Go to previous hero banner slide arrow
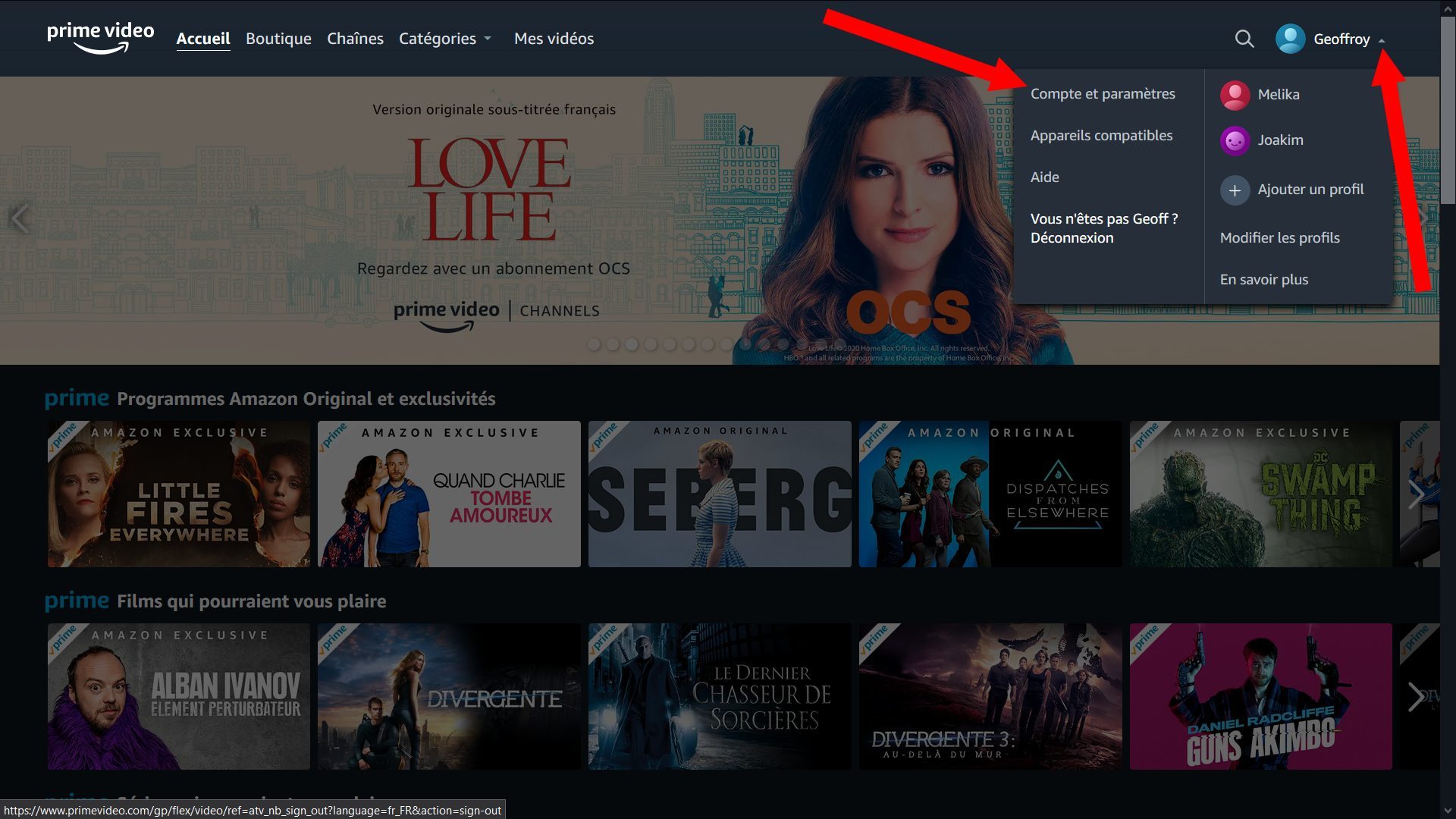The width and height of the screenshot is (1456, 819). tap(20, 218)
